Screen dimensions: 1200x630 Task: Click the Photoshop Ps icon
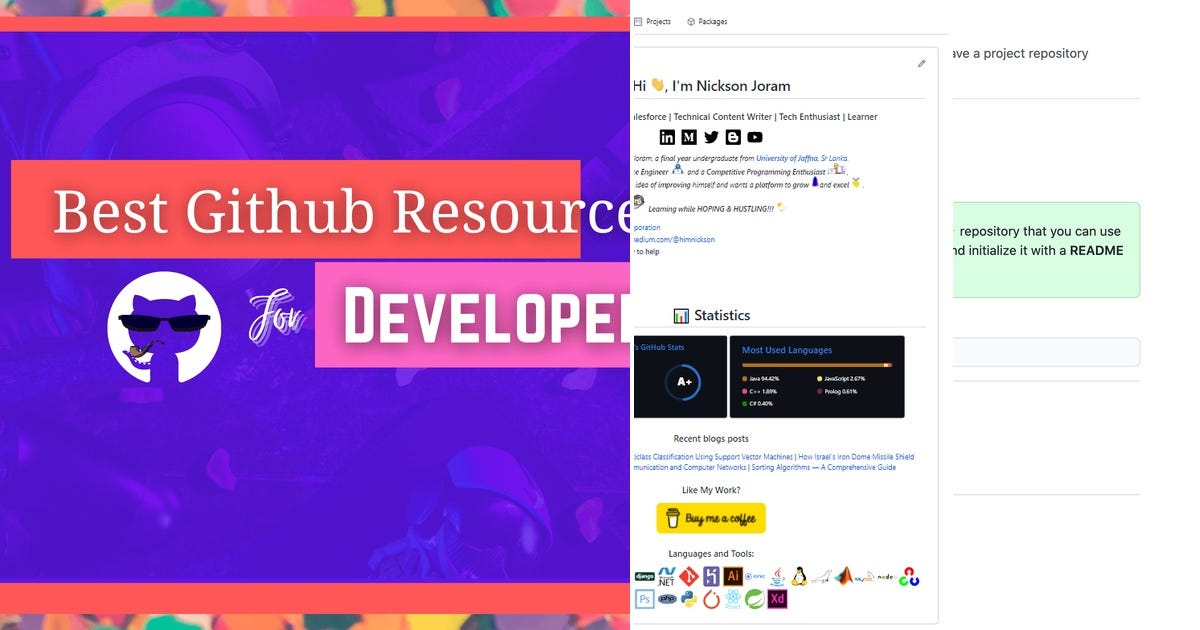[645, 599]
